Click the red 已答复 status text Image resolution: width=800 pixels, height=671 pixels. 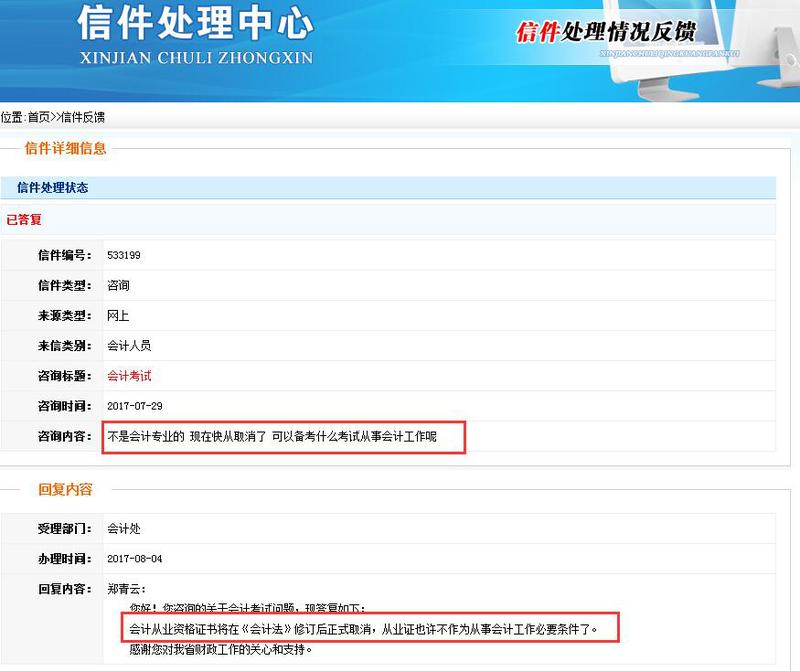[24, 219]
